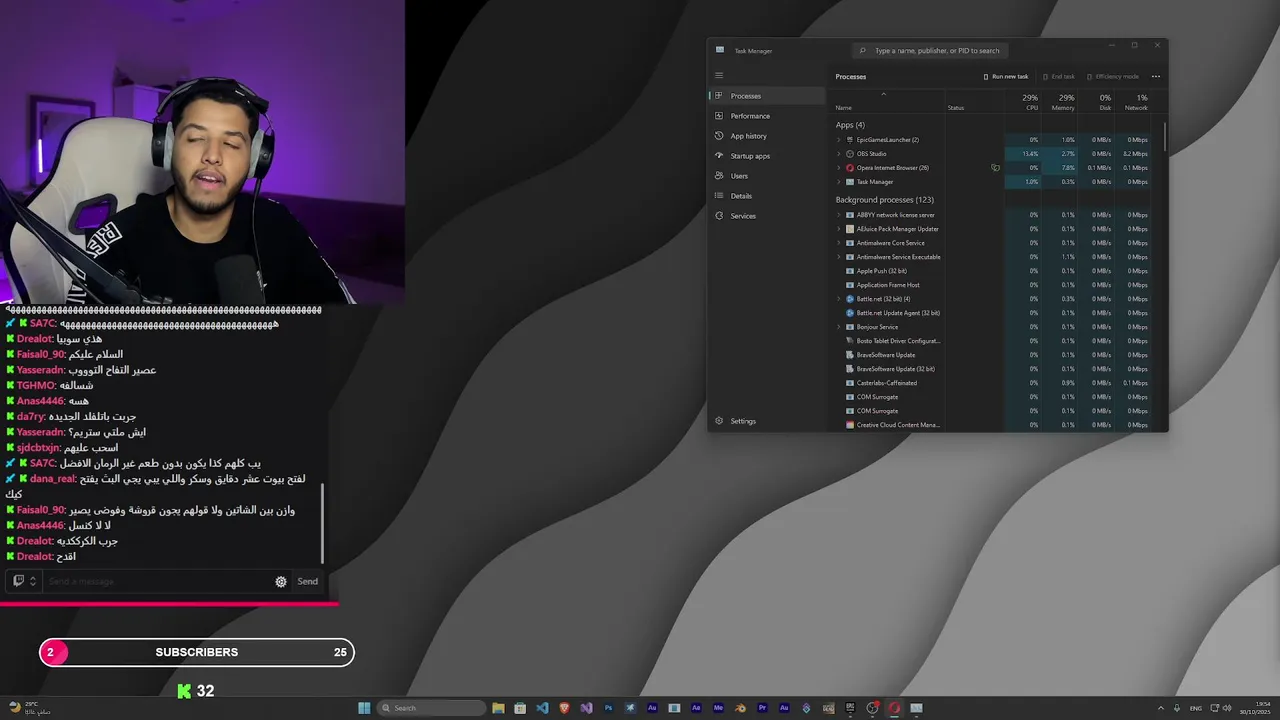The height and width of the screenshot is (720, 1280).
Task: Open the Processes page in sidebar
Action: tap(768, 96)
